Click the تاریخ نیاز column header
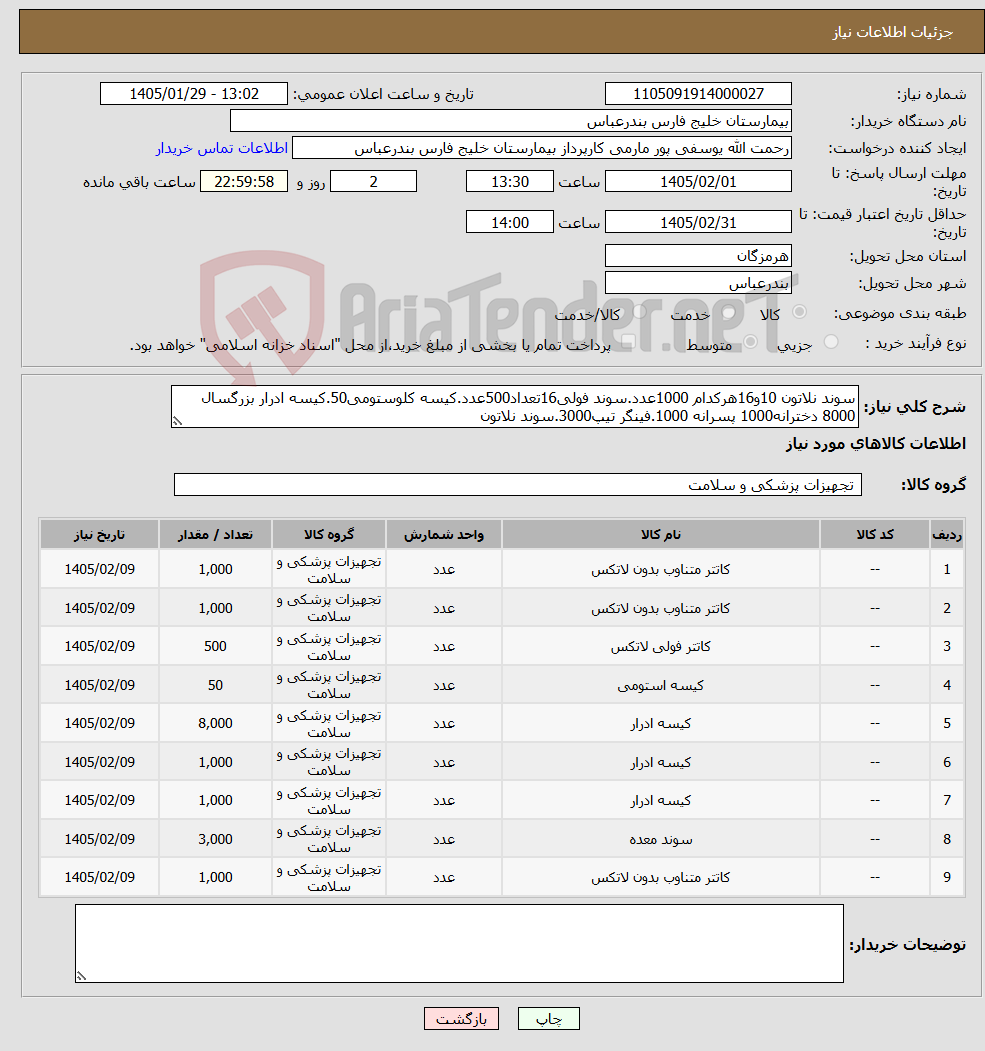This screenshot has height=1051, width=985. tap(99, 535)
